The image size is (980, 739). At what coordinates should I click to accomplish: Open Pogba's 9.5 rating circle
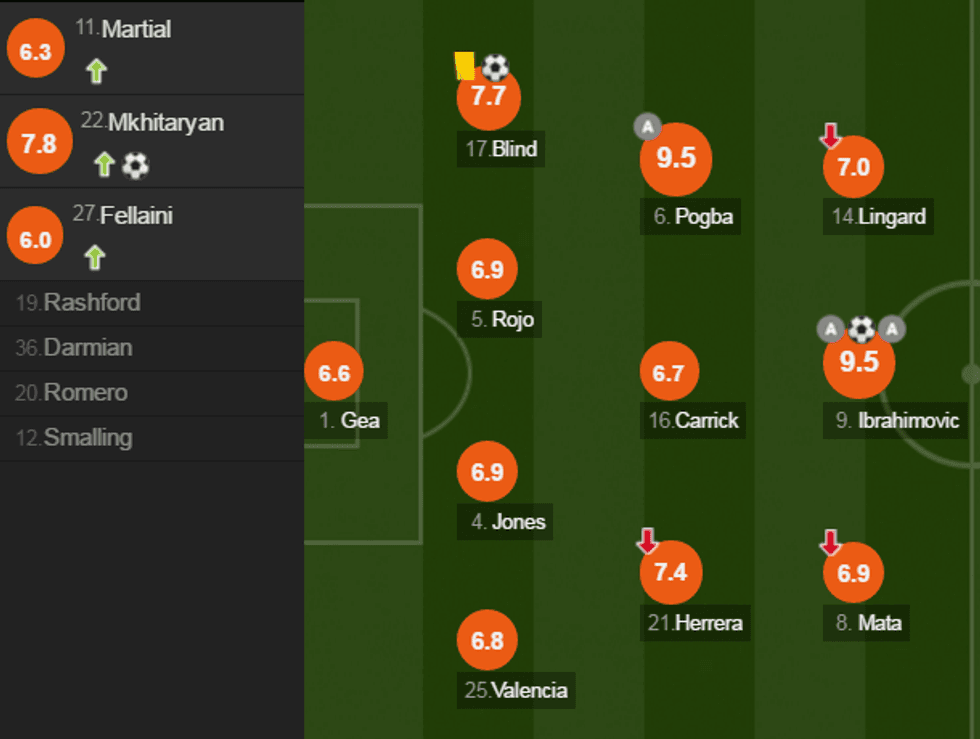click(675, 158)
